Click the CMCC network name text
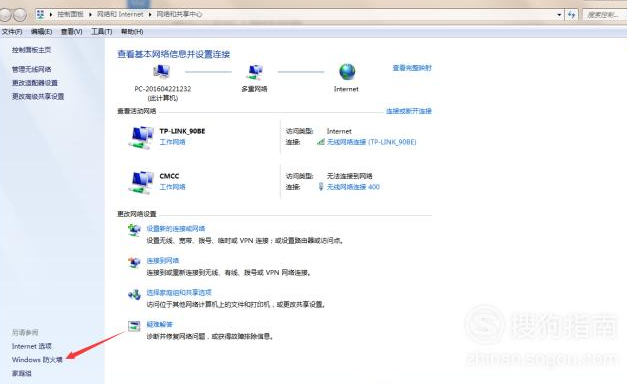 (x=169, y=176)
